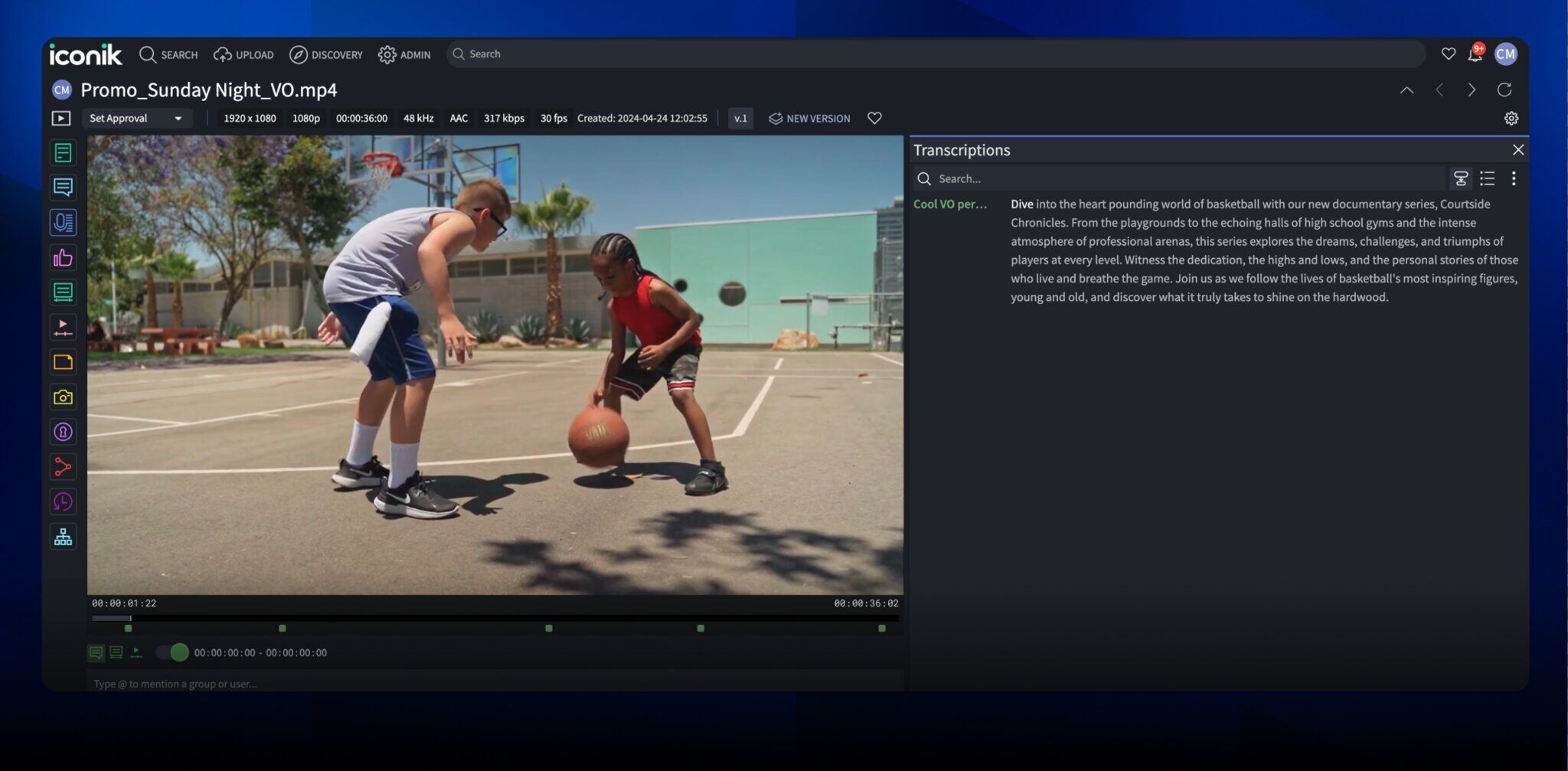Viewport: 1568px width, 771px height.
Task: Click the NEW VERSION button
Action: (x=808, y=118)
